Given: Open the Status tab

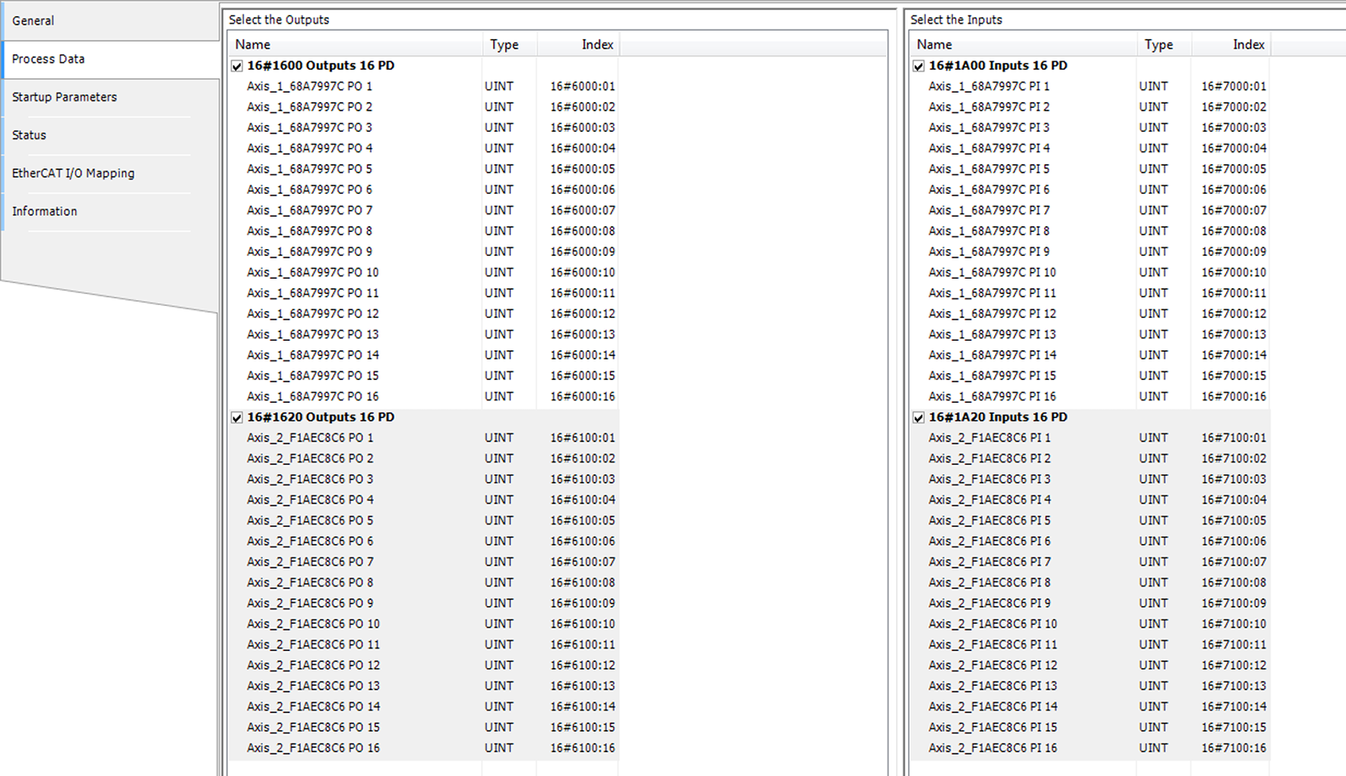Looking at the screenshot, I should pos(29,135).
